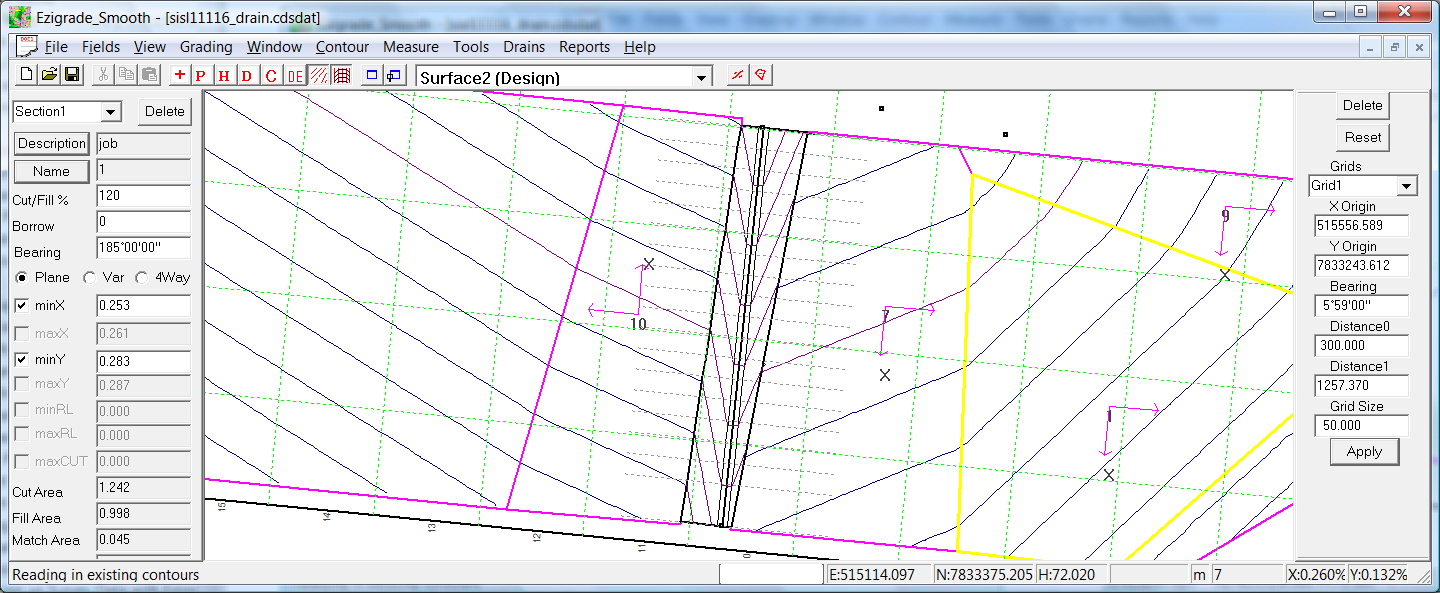This screenshot has height=593, width=1440.
Task: Toggle the red crosshatch grid icon
Action: 341,75
